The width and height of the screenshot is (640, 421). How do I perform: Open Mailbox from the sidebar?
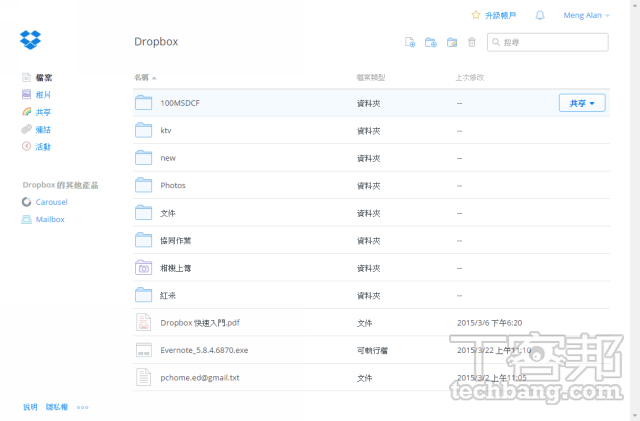coord(49,219)
